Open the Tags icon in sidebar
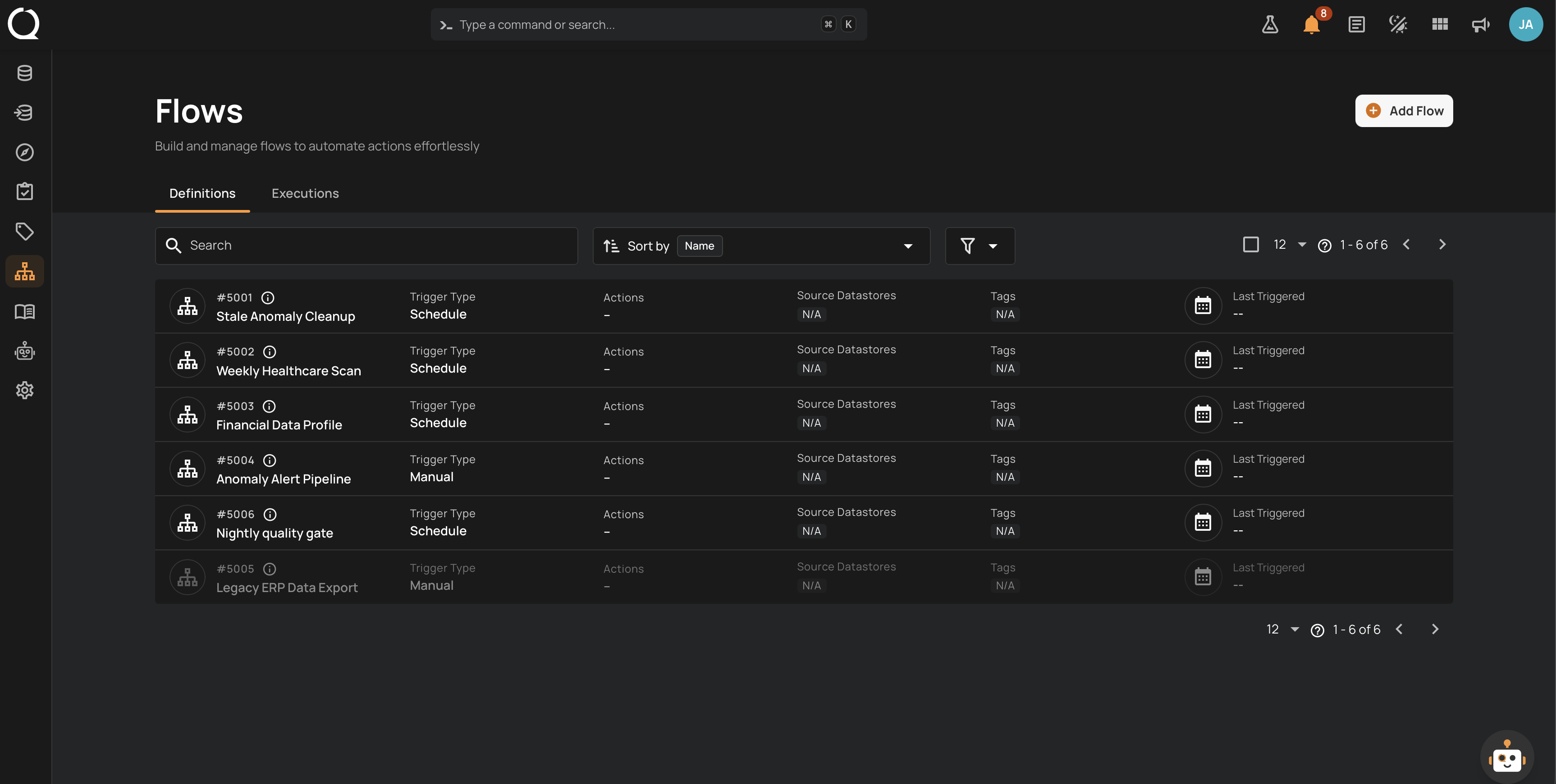The width and height of the screenshot is (1556, 784). coord(25,231)
